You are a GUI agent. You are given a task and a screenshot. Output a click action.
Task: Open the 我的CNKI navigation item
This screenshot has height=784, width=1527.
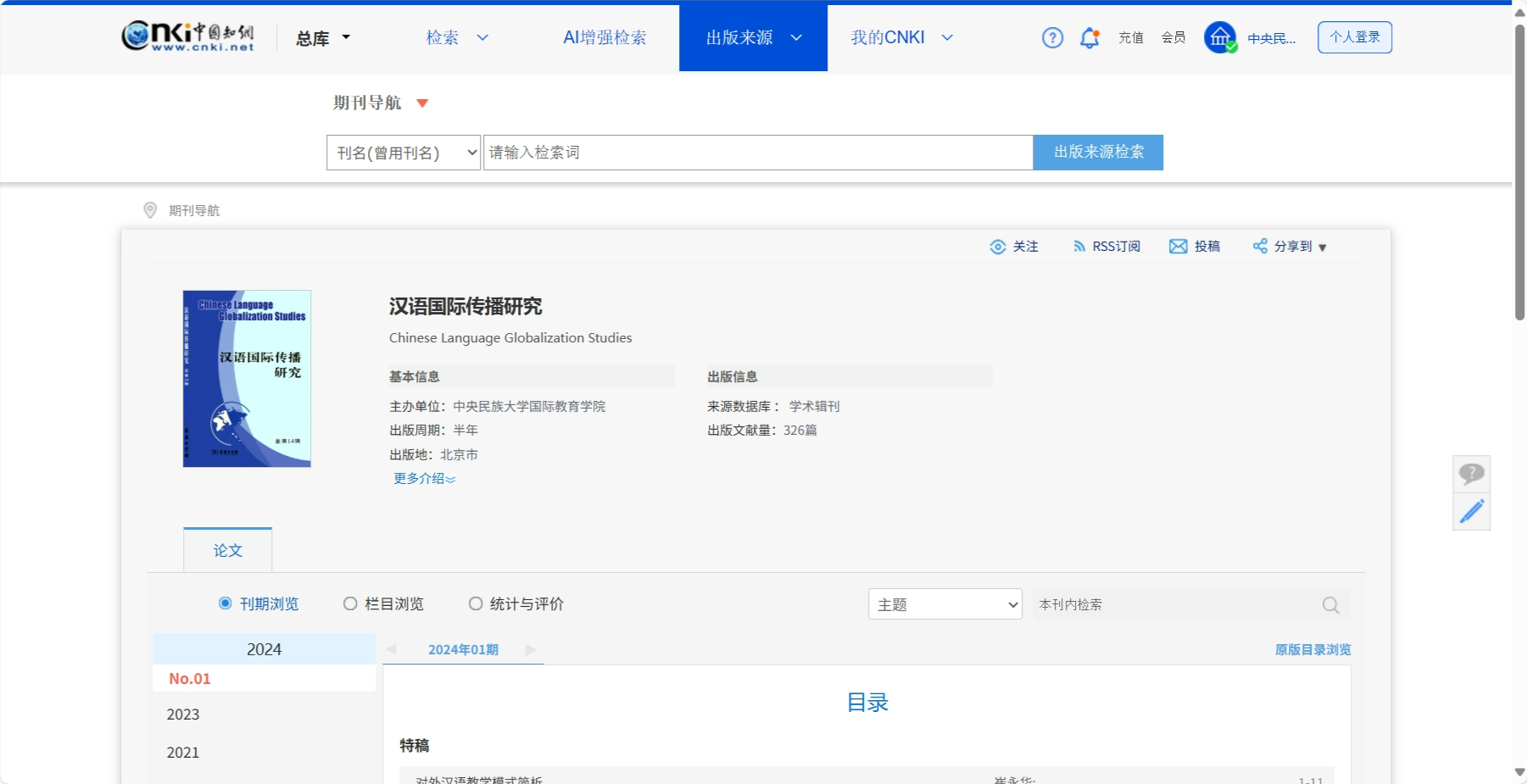click(888, 37)
